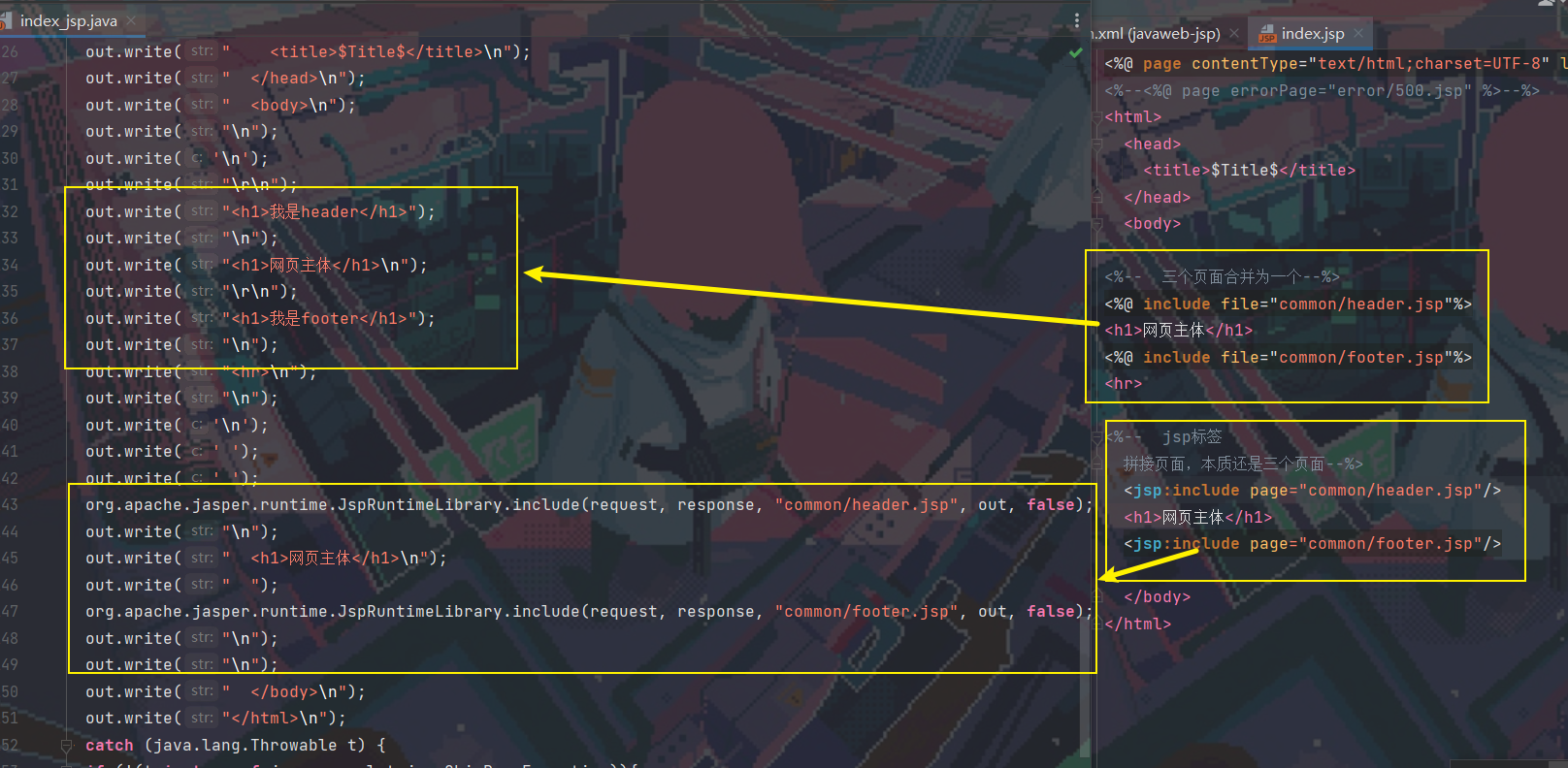Click line number 32 in the gutter
The height and width of the screenshot is (768, 1568).
tap(10, 211)
